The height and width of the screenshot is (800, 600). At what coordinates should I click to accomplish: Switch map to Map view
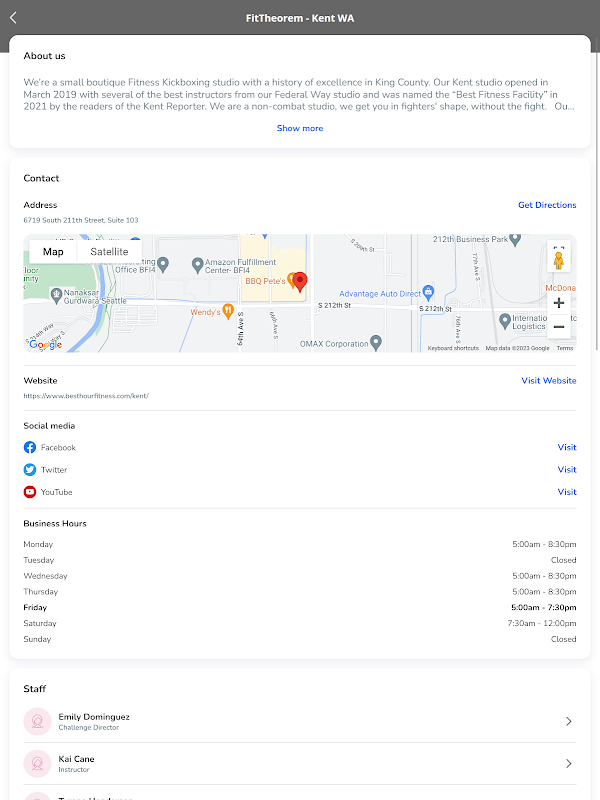point(53,252)
